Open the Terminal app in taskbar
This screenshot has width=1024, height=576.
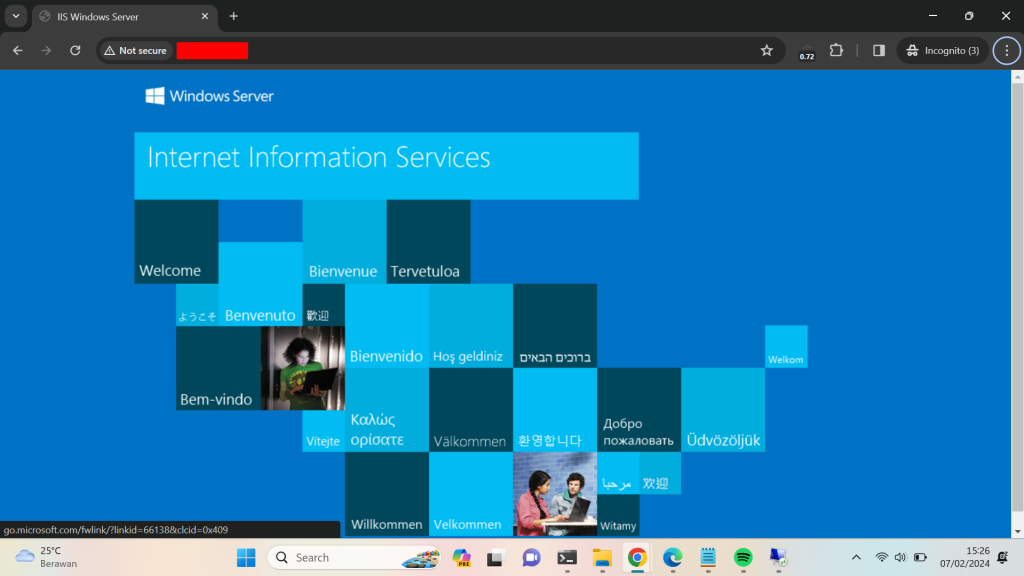coord(567,557)
